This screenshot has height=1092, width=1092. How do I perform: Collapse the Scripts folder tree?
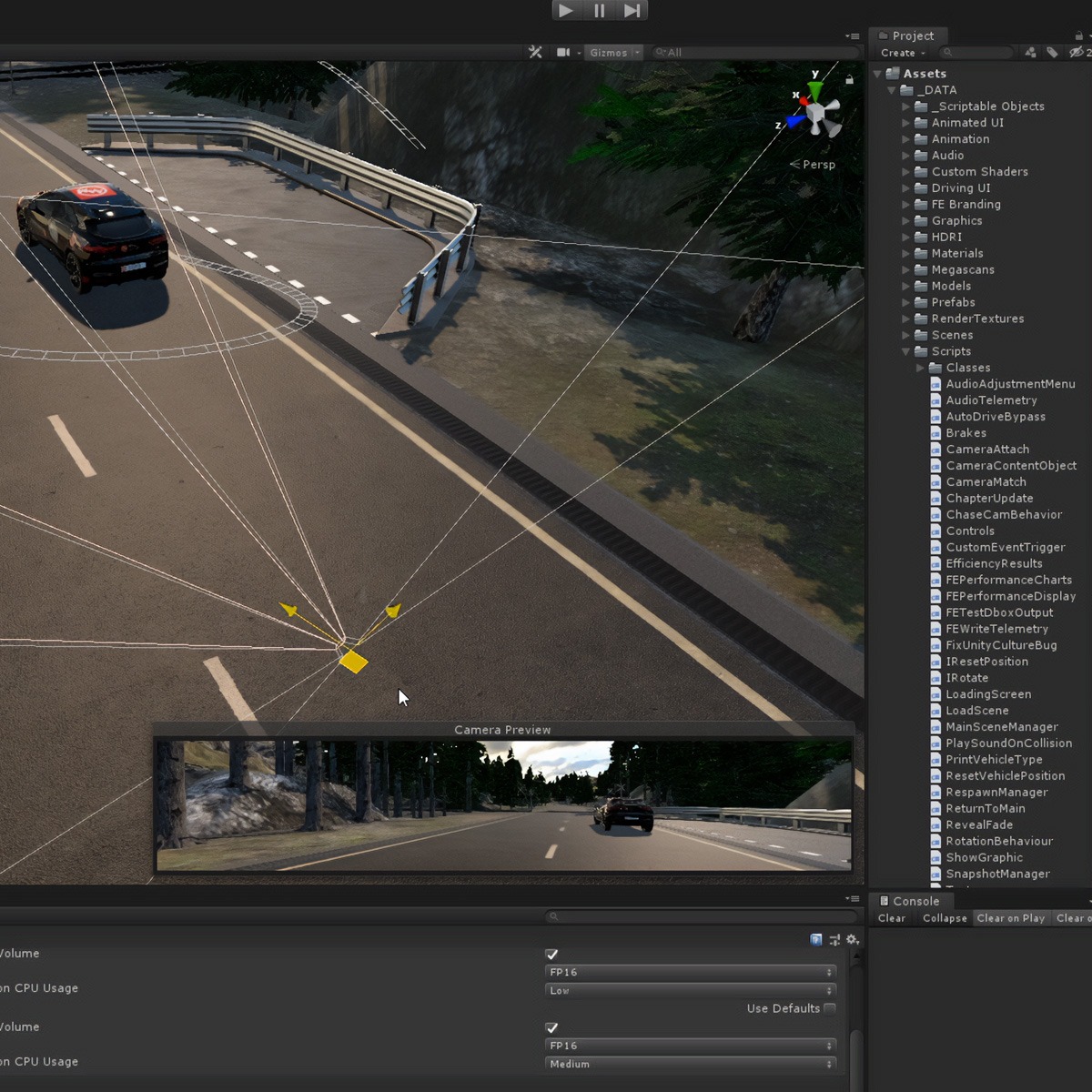point(905,351)
